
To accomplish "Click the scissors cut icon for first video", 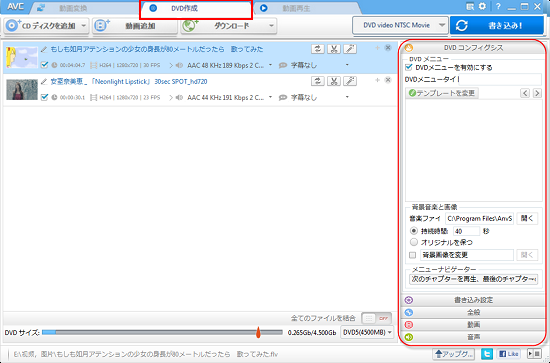I will tap(334, 49).
